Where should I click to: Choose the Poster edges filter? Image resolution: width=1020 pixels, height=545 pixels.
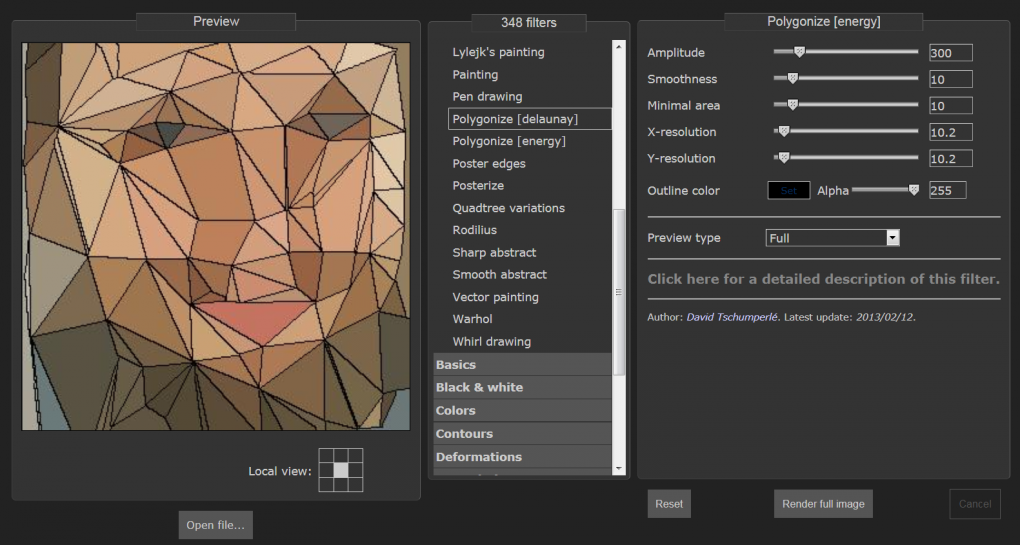coord(489,164)
